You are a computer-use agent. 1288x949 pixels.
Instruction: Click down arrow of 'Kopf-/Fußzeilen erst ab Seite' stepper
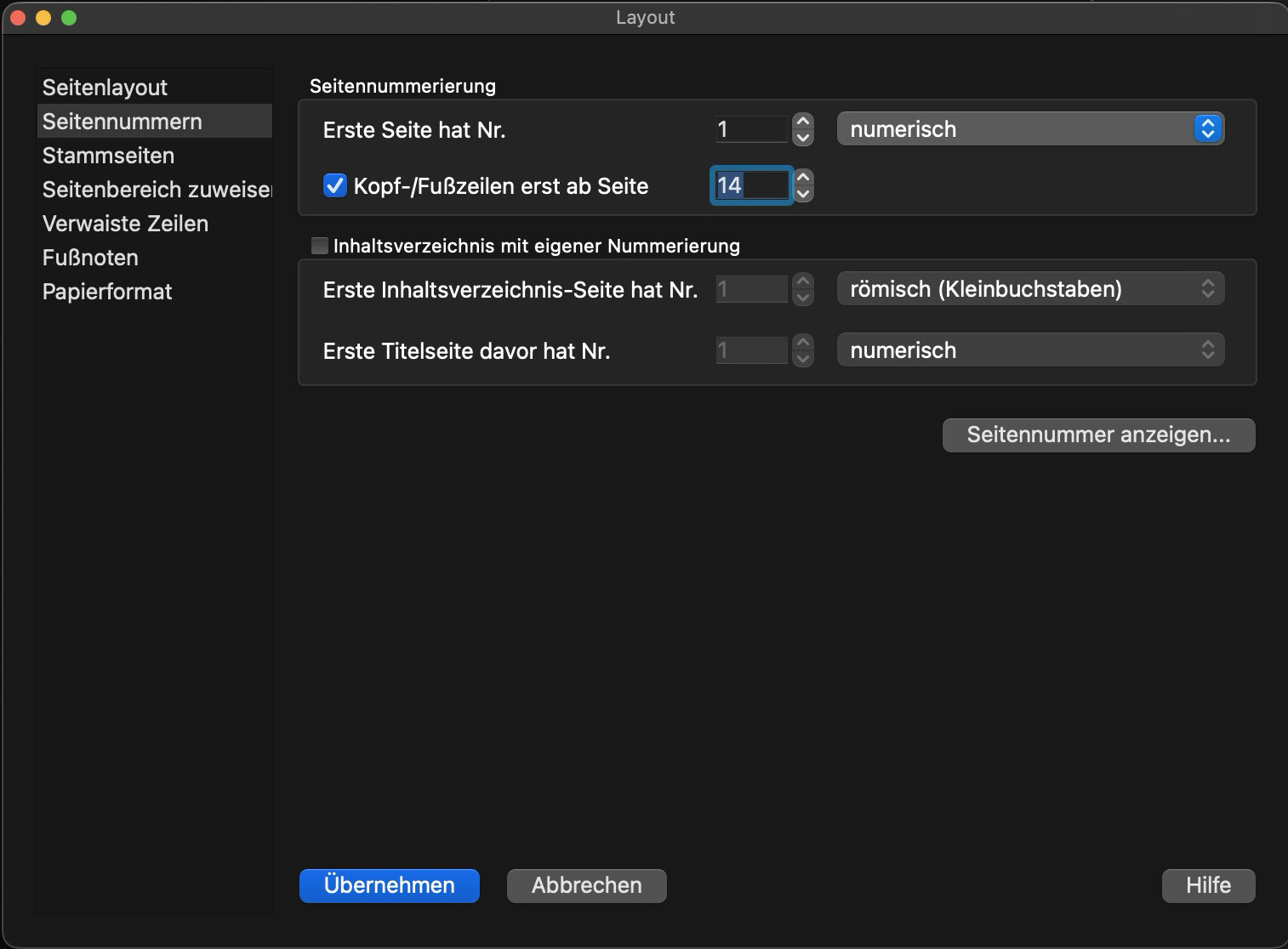[x=802, y=194]
